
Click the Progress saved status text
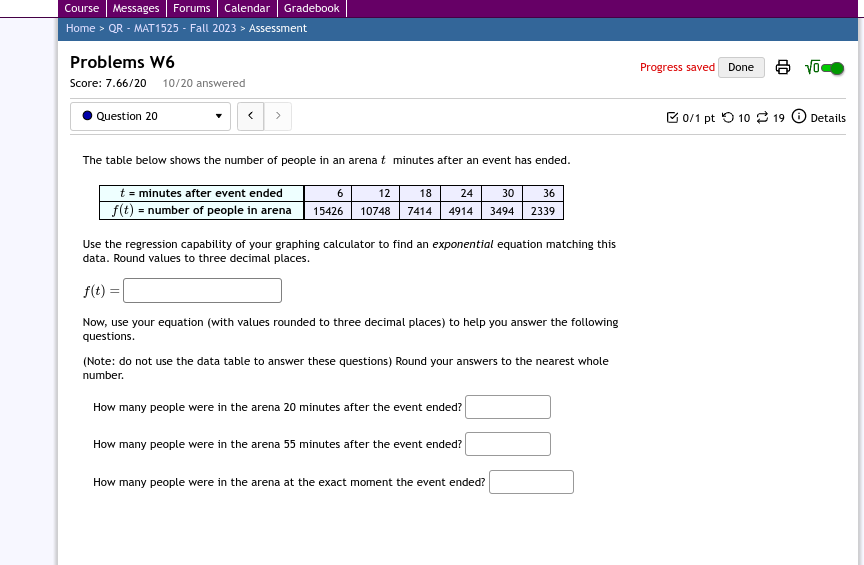tap(677, 67)
